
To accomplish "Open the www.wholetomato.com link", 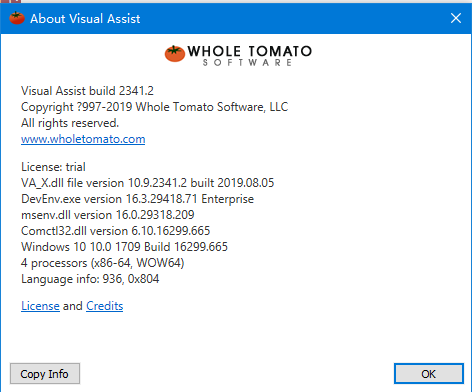I will [x=83, y=139].
